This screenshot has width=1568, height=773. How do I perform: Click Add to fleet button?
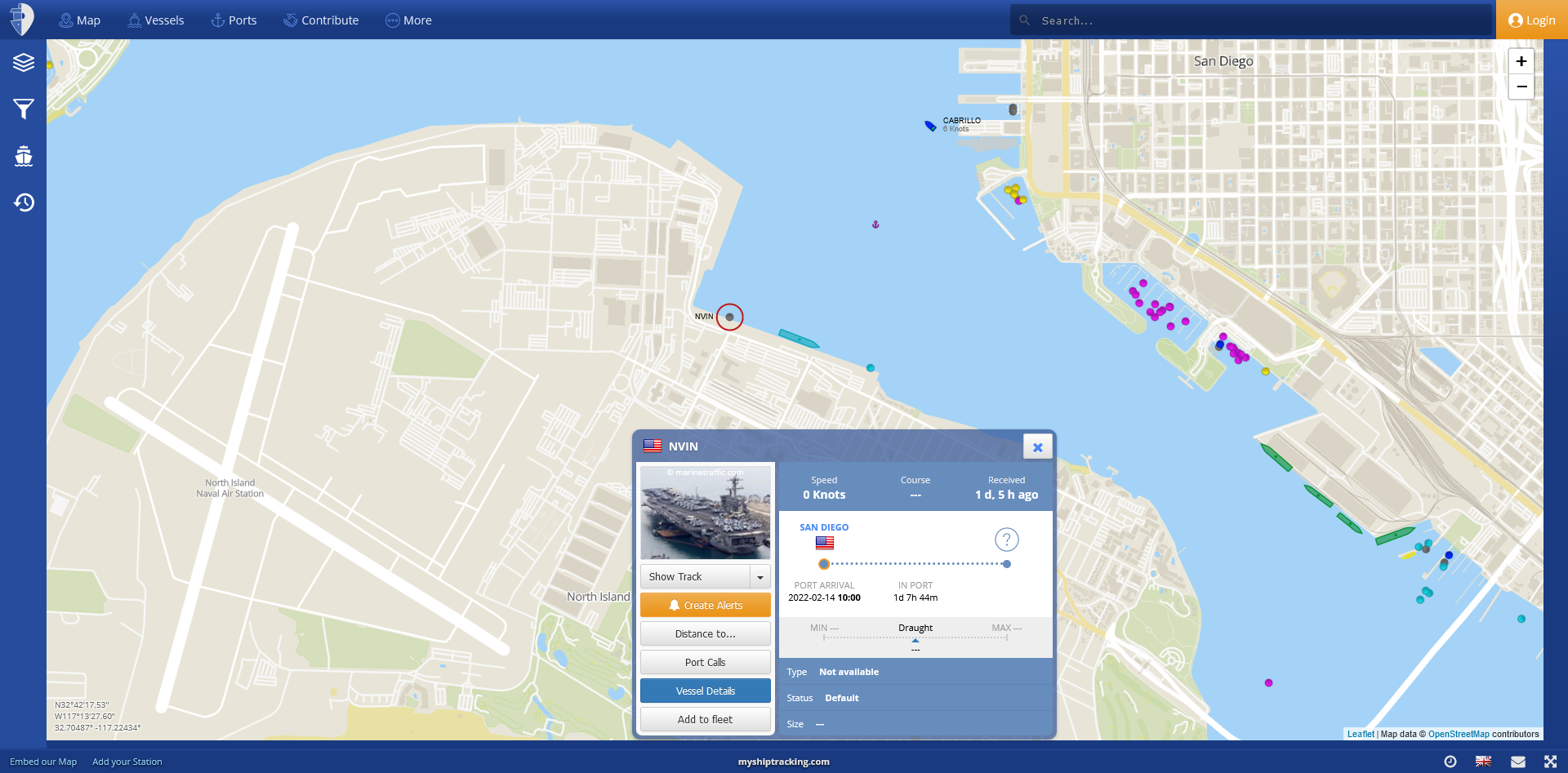pyautogui.click(x=706, y=719)
